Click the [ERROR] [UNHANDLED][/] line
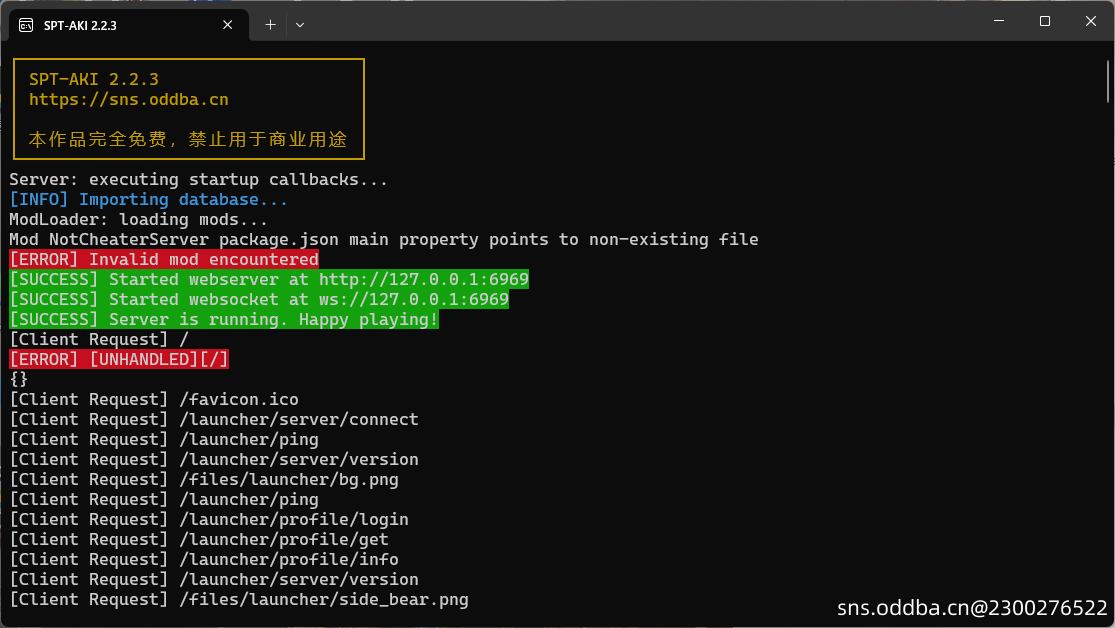This screenshot has height=628, width=1115. coord(119,359)
